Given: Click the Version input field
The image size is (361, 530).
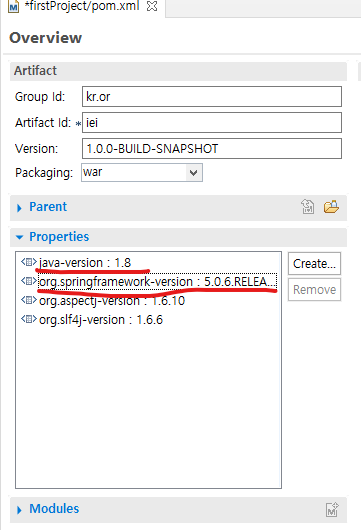Looking at the screenshot, I should (x=212, y=148).
